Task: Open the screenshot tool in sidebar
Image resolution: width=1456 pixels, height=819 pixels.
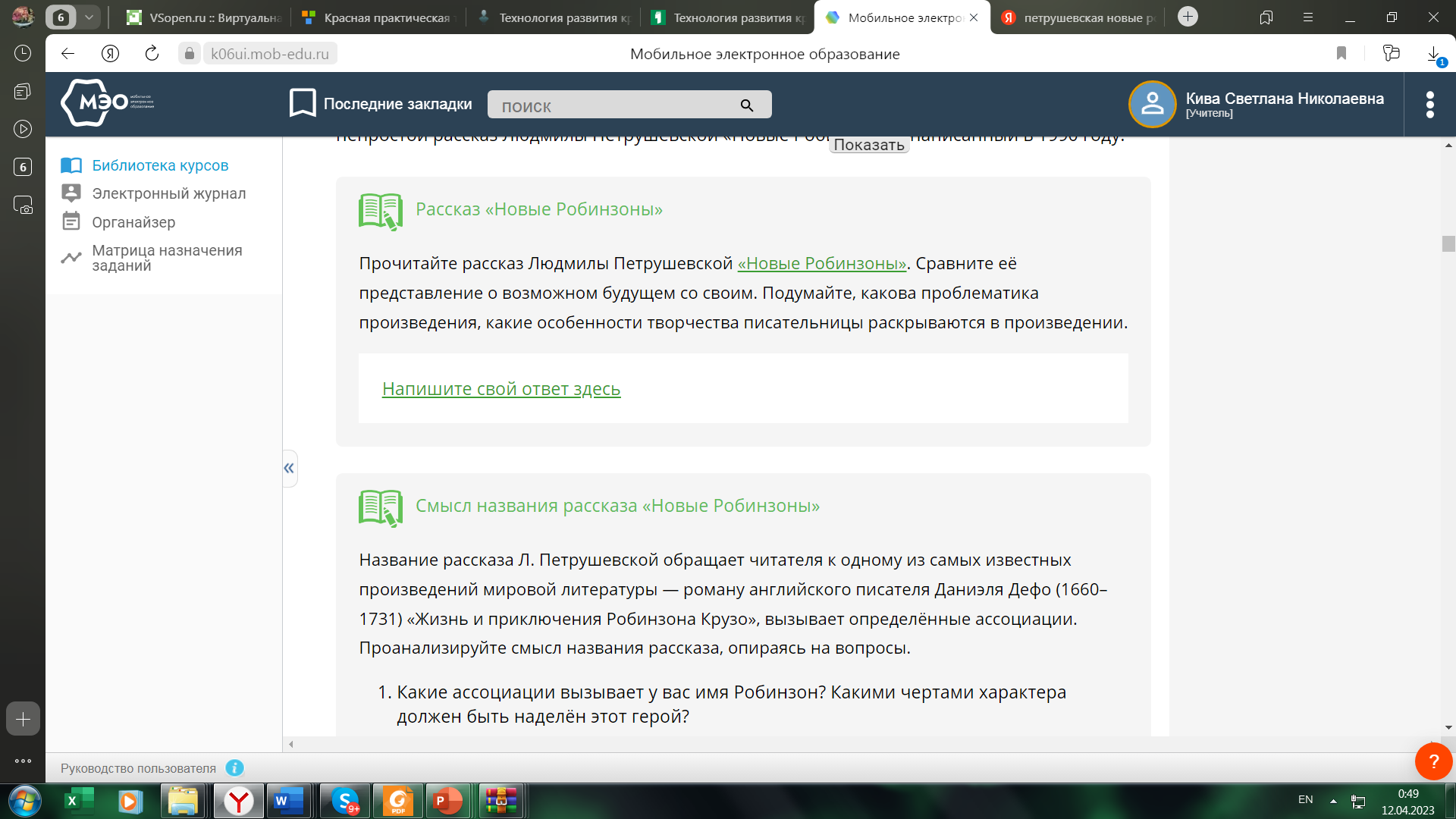Action: coord(23,205)
